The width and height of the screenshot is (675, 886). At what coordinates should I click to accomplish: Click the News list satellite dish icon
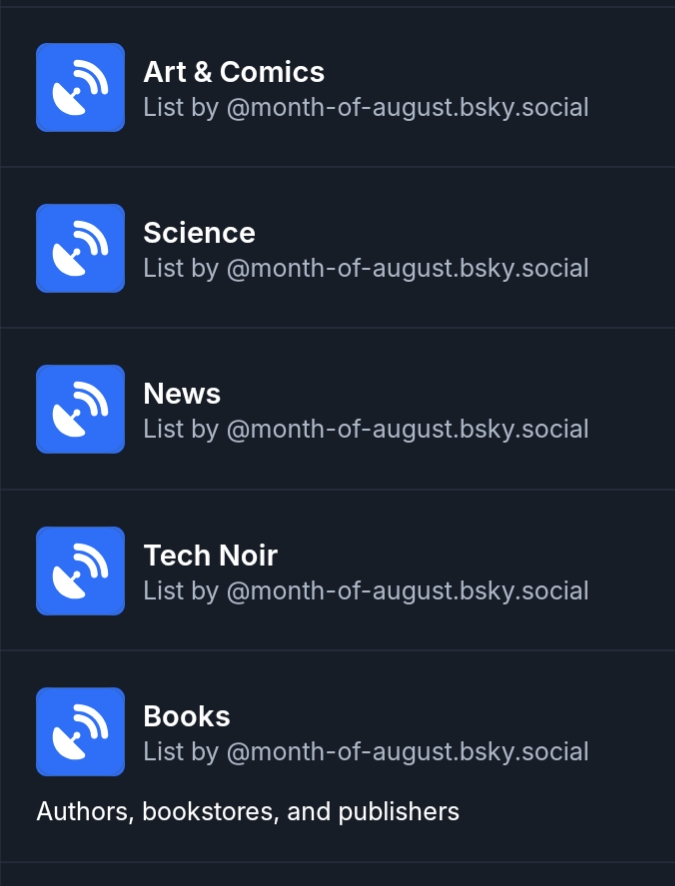pyautogui.click(x=80, y=409)
